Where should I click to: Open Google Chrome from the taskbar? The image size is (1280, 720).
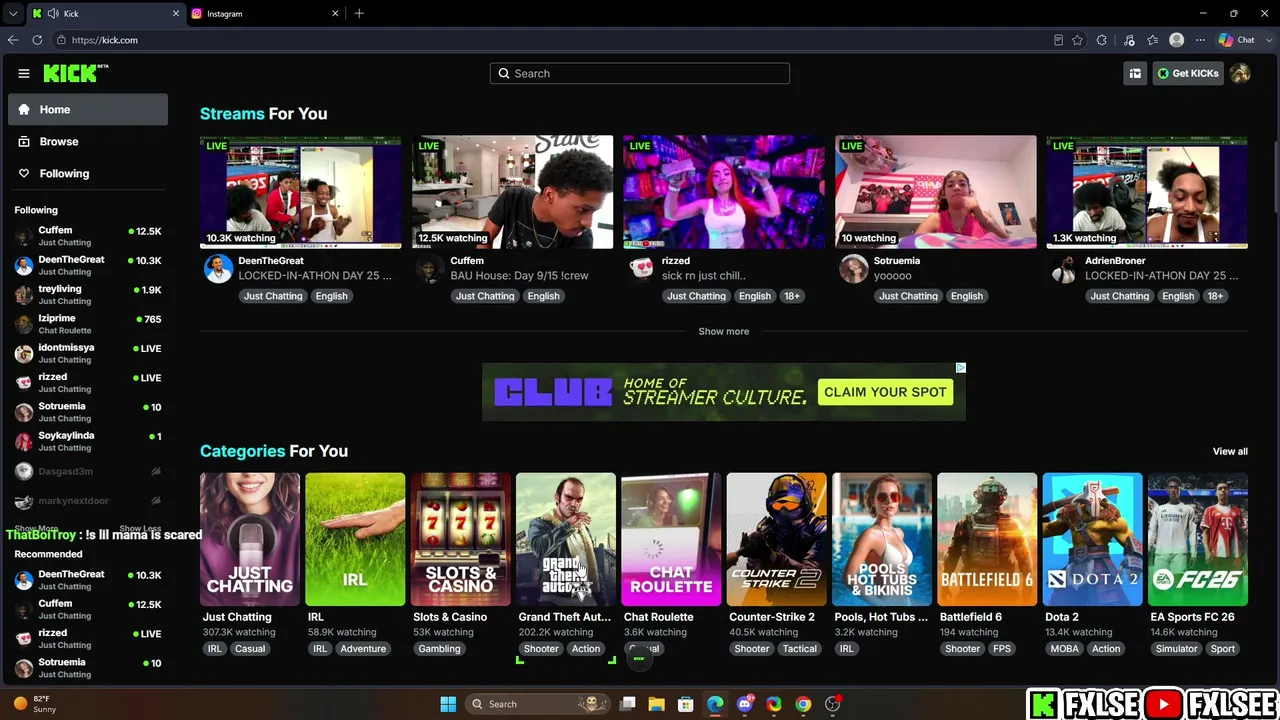coord(803,704)
